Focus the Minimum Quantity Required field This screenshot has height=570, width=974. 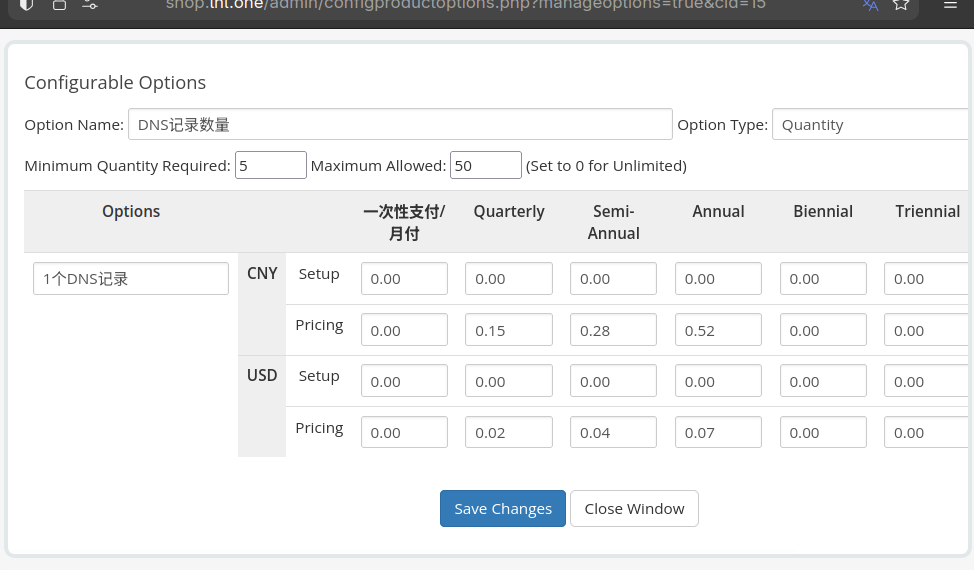270,165
